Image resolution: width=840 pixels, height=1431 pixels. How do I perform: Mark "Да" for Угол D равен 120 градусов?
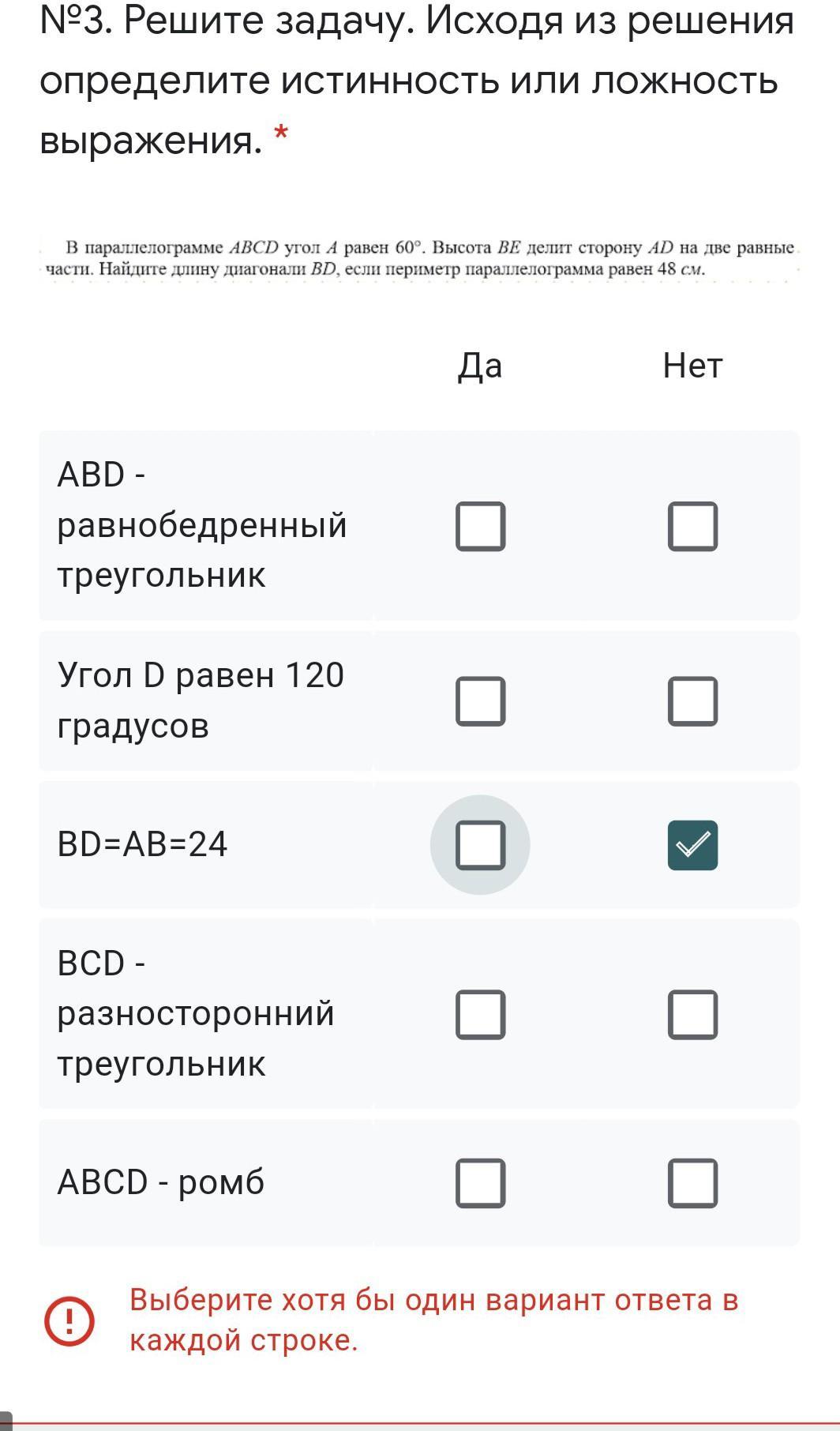click(480, 701)
